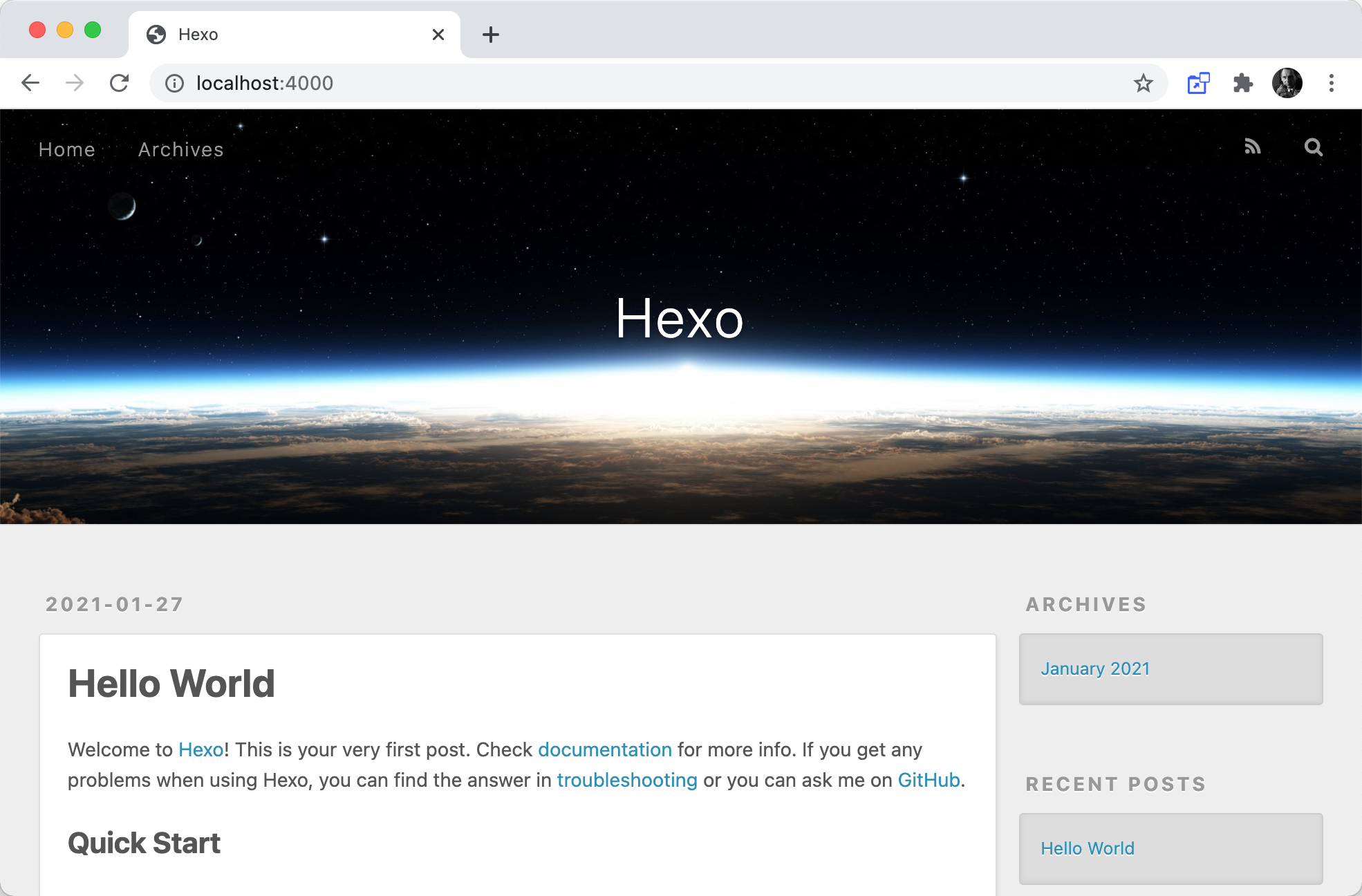The height and width of the screenshot is (896, 1362).
Task: Click the RECENT POSTS sidebar heading
Action: click(x=1116, y=784)
